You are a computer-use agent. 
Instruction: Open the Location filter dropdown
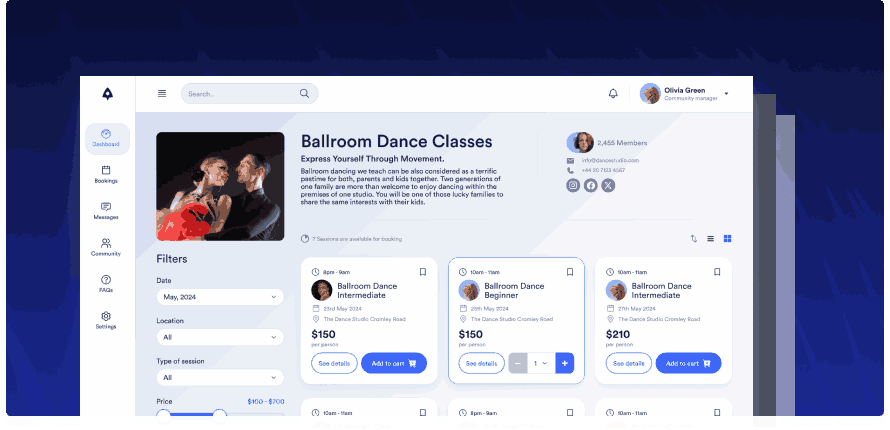(220, 338)
